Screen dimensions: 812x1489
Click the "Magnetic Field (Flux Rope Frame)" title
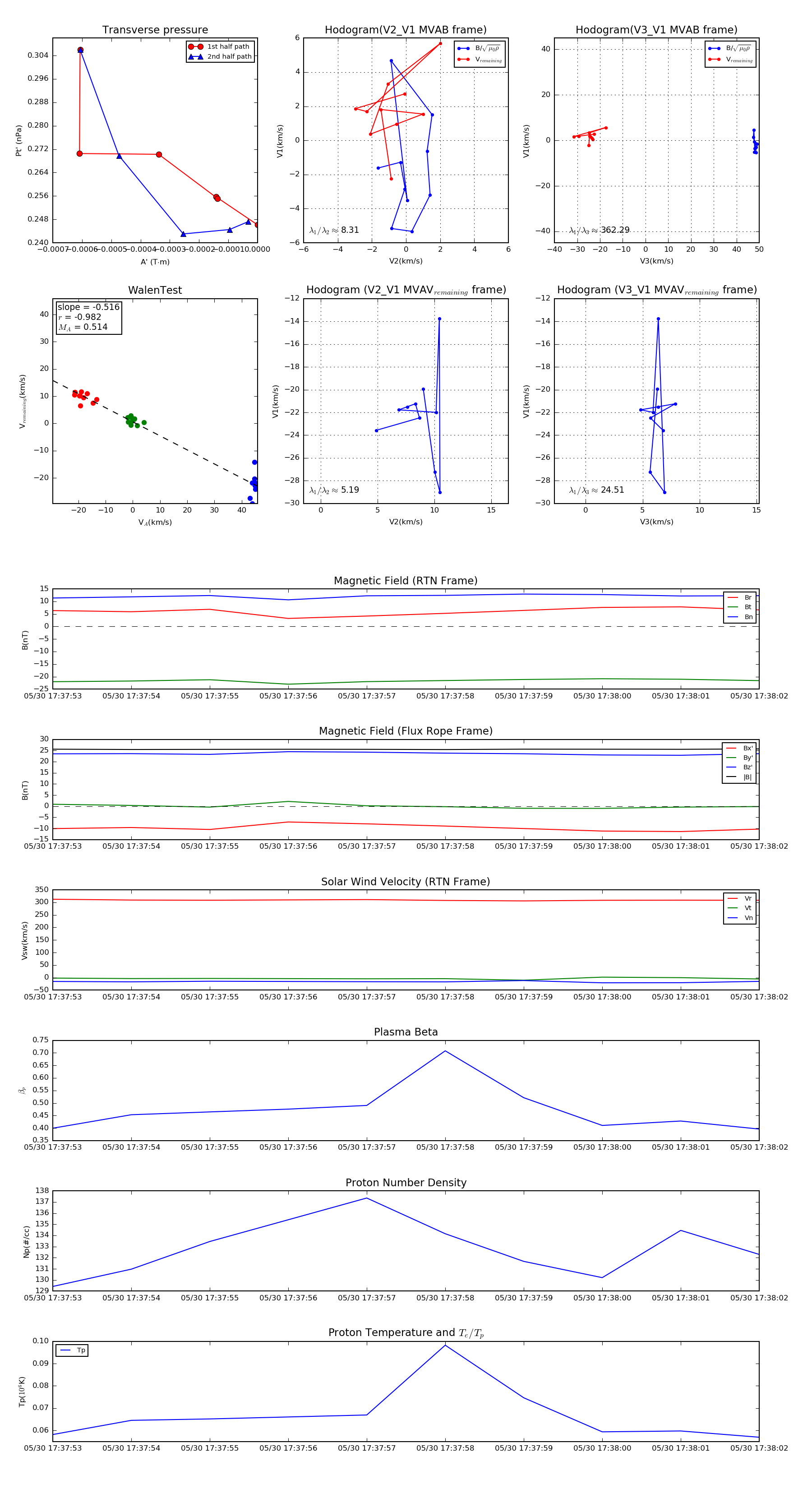(406, 731)
